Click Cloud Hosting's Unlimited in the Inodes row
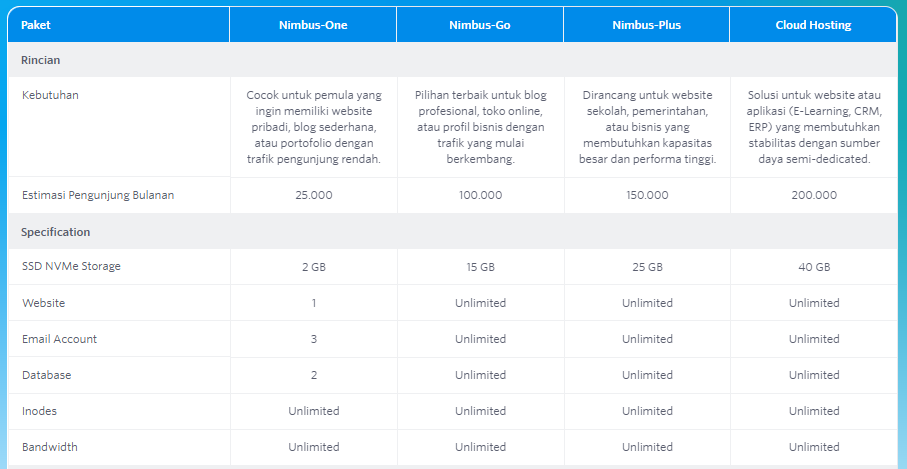Image resolution: width=907 pixels, height=469 pixels. tap(814, 411)
